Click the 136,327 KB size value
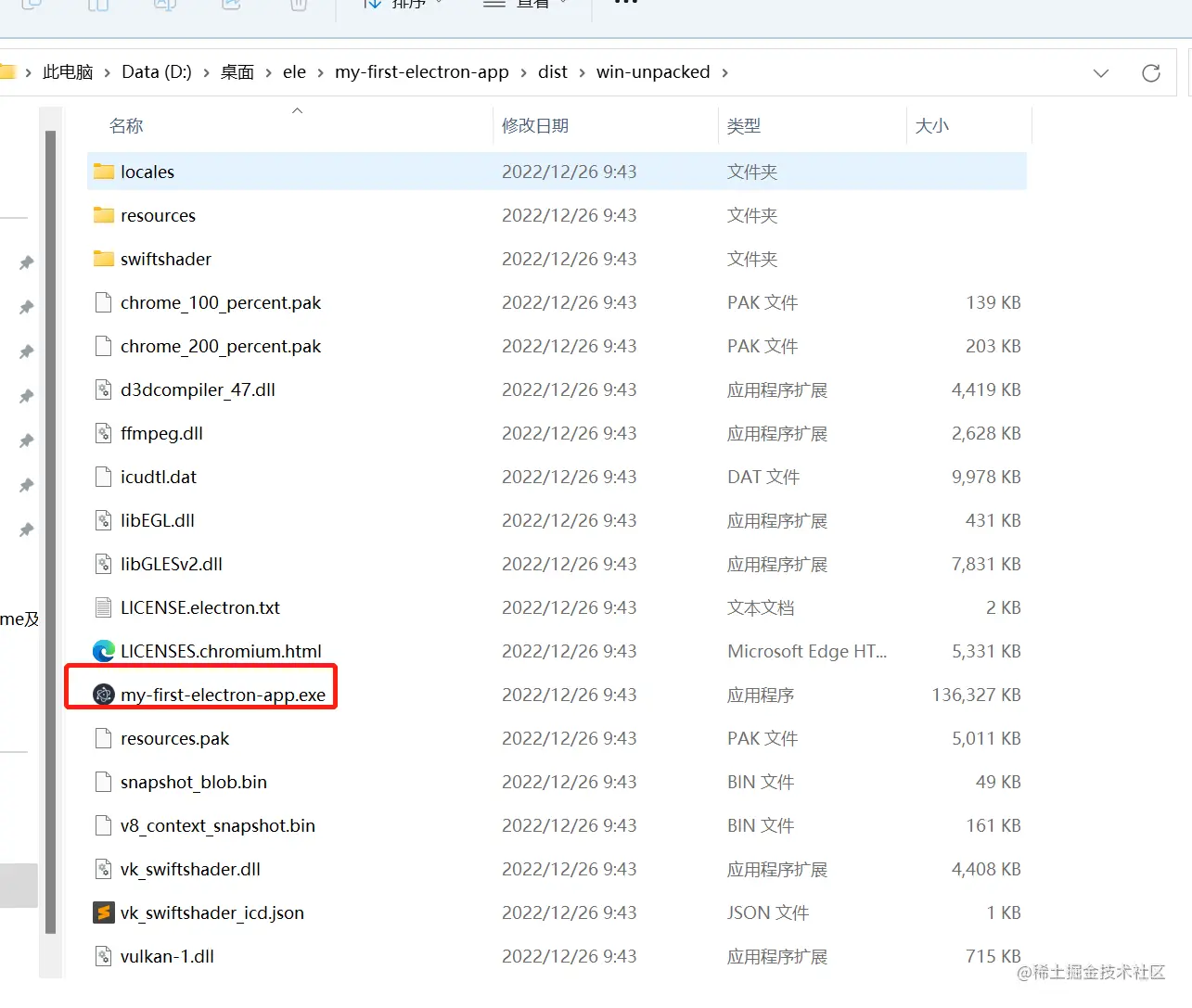 (x=976, y=695)
